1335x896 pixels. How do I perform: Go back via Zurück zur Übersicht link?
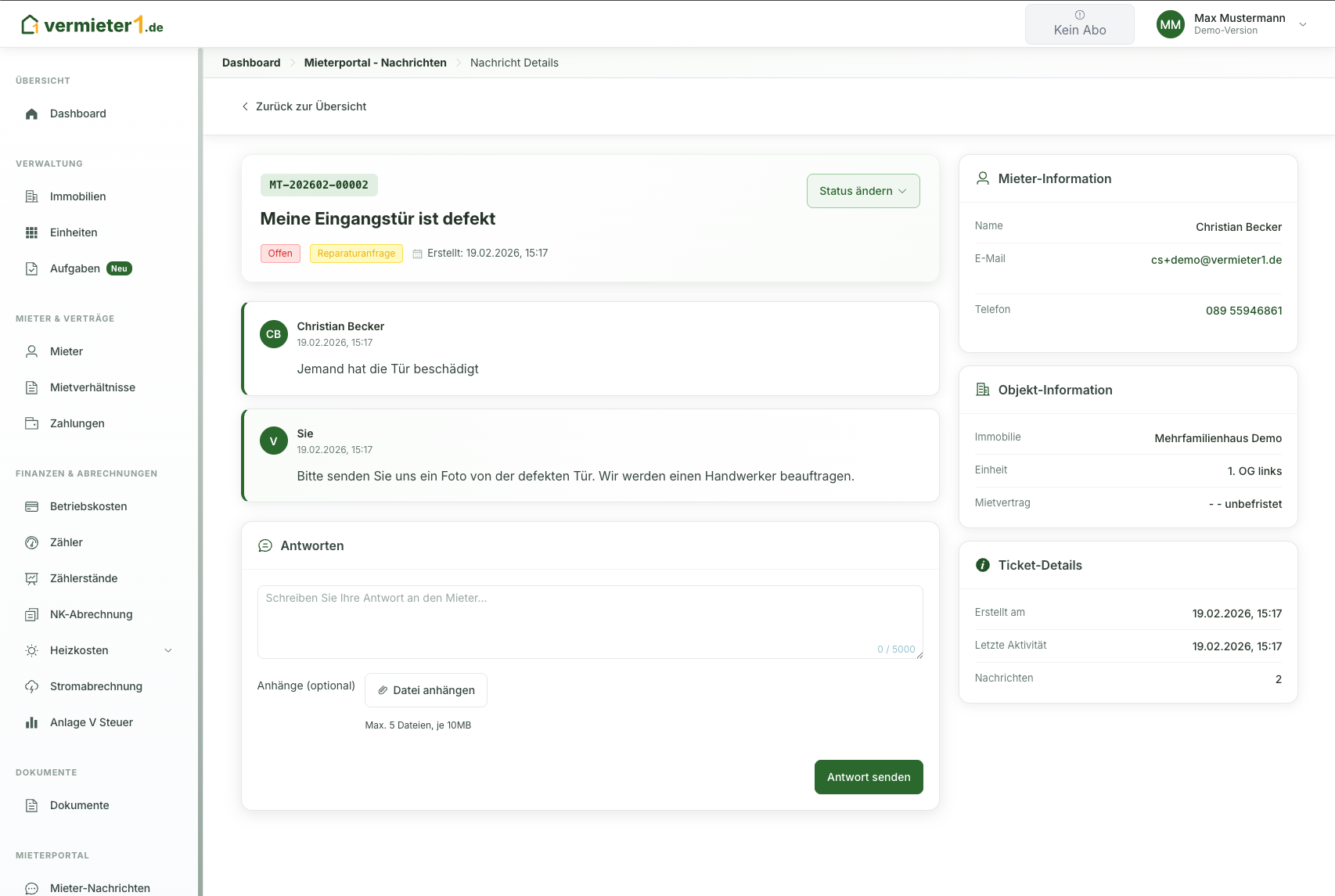coord(304,106)
